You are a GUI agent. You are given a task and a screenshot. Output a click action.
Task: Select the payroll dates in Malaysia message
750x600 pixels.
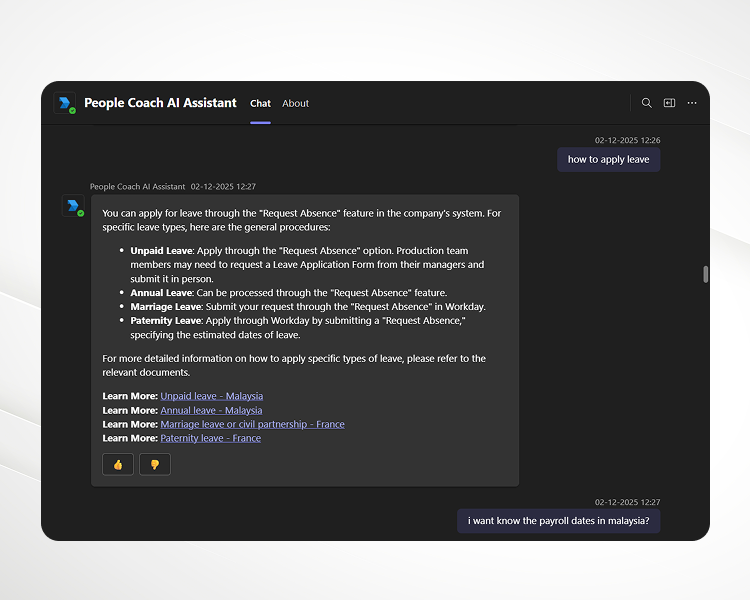[x=558, y=521]
